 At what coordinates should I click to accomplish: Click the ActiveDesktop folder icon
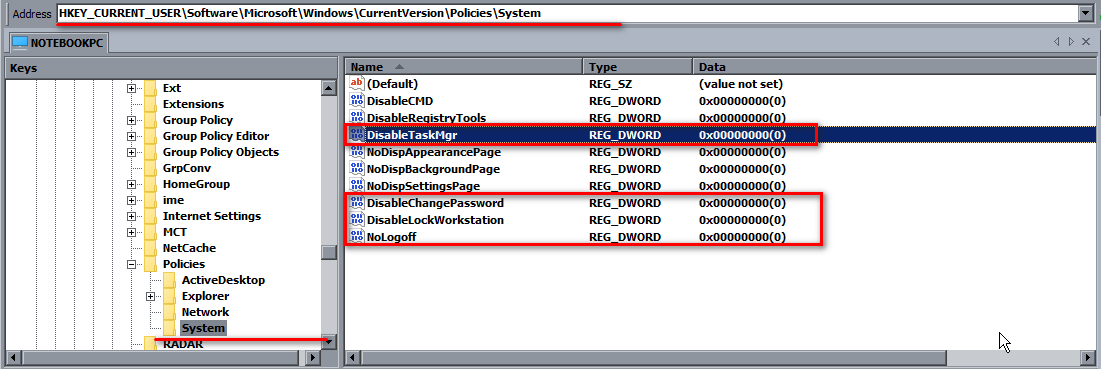[x=169, y=280]
